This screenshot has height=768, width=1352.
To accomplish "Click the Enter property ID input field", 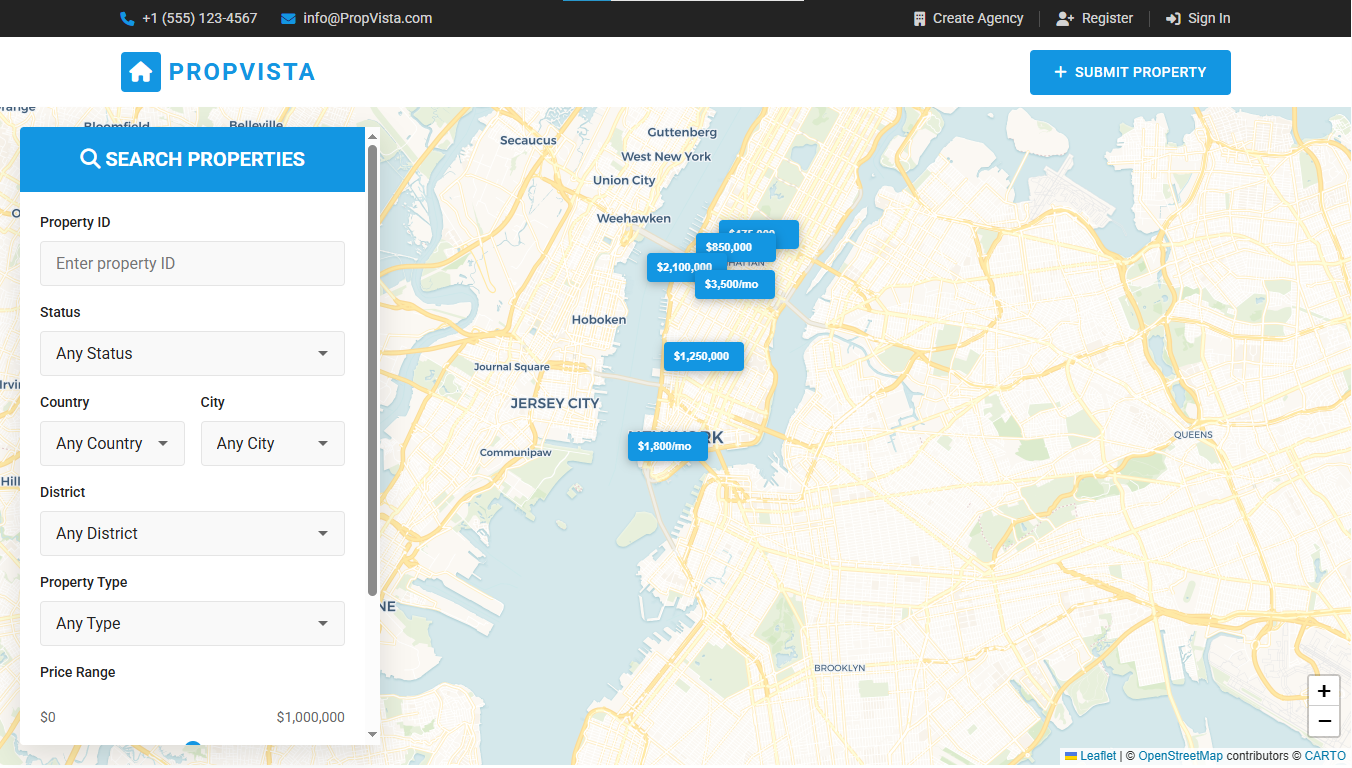I will [x=192, y=263].
